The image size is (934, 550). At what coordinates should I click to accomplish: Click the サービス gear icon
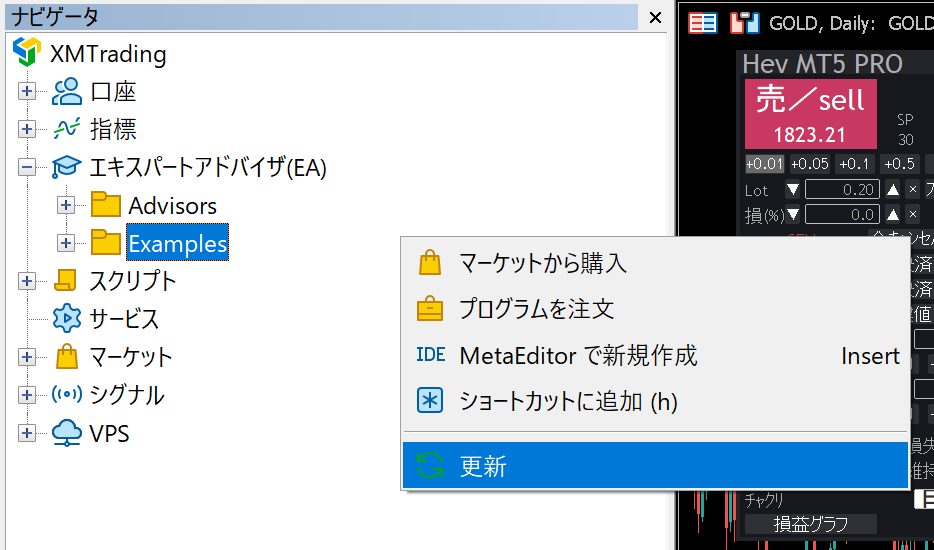coord(67,318)
